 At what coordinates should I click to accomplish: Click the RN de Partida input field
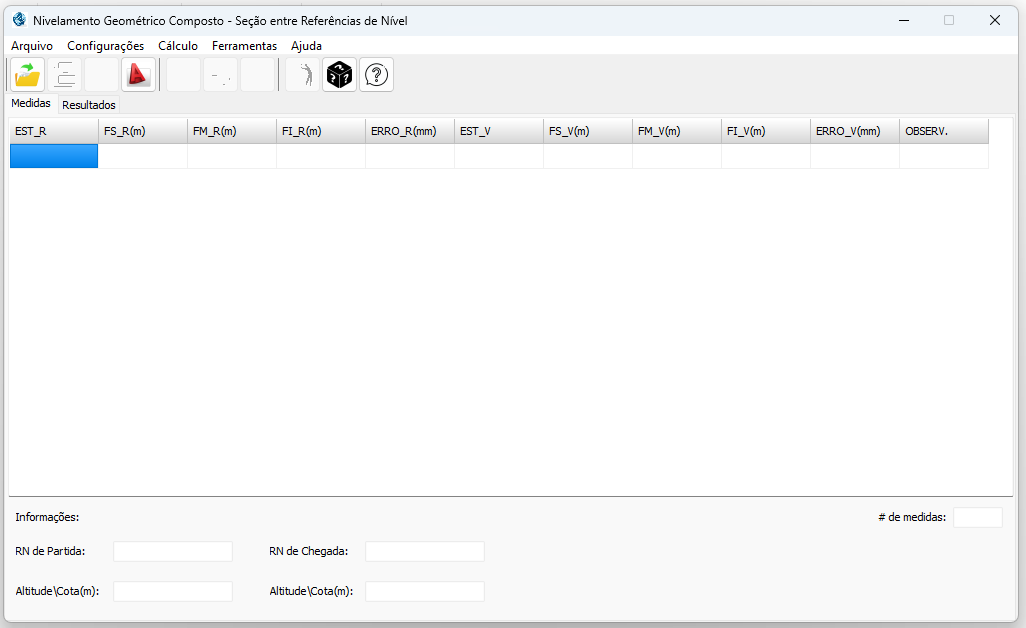tap(172, 551)
